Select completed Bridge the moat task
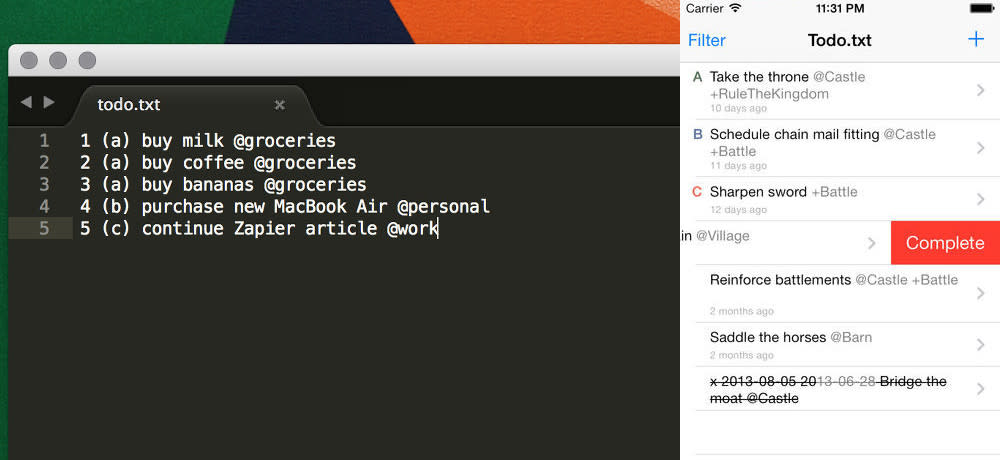Screen dimensions: 1000x460 pos(840,389)
